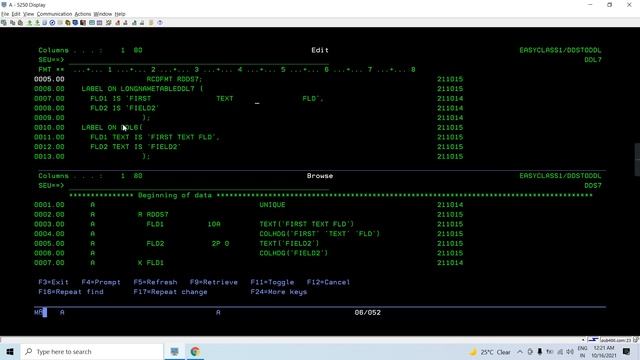Image resolution: width=640 pixels, height=360 pixels.
Task: Click F16=Repeat find
Action: point(71,292)
